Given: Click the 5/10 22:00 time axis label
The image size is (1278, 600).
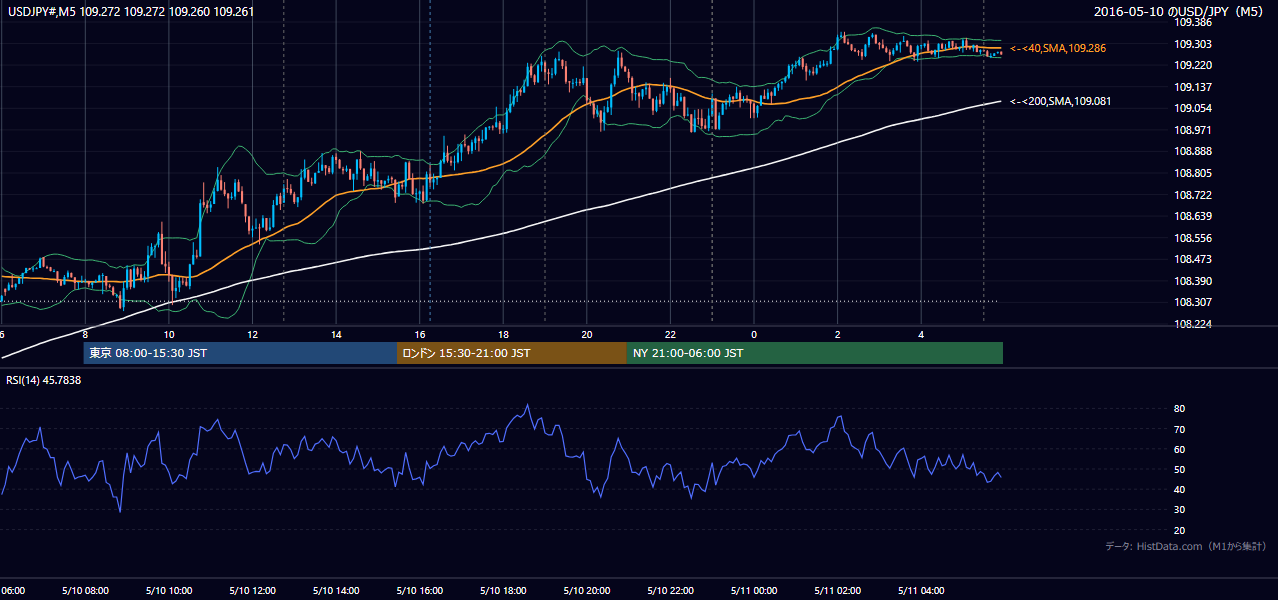Looking at the screenshot, I should click(x=671, y=591).
